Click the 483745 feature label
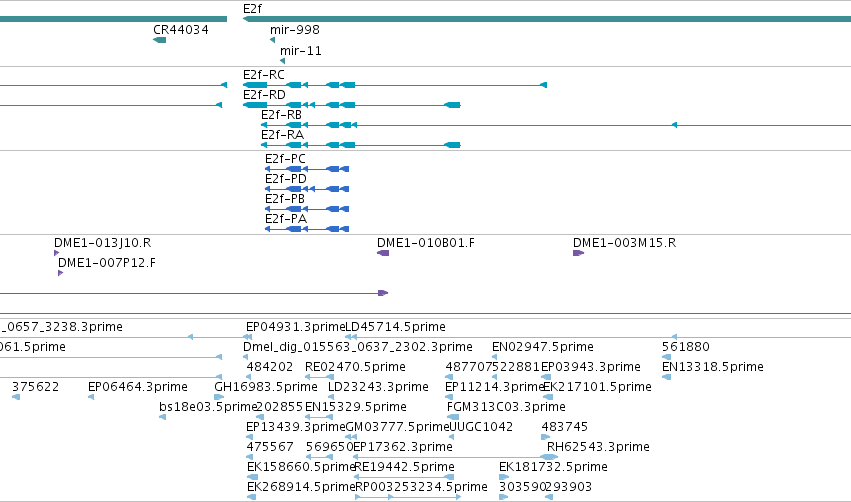 565,428
